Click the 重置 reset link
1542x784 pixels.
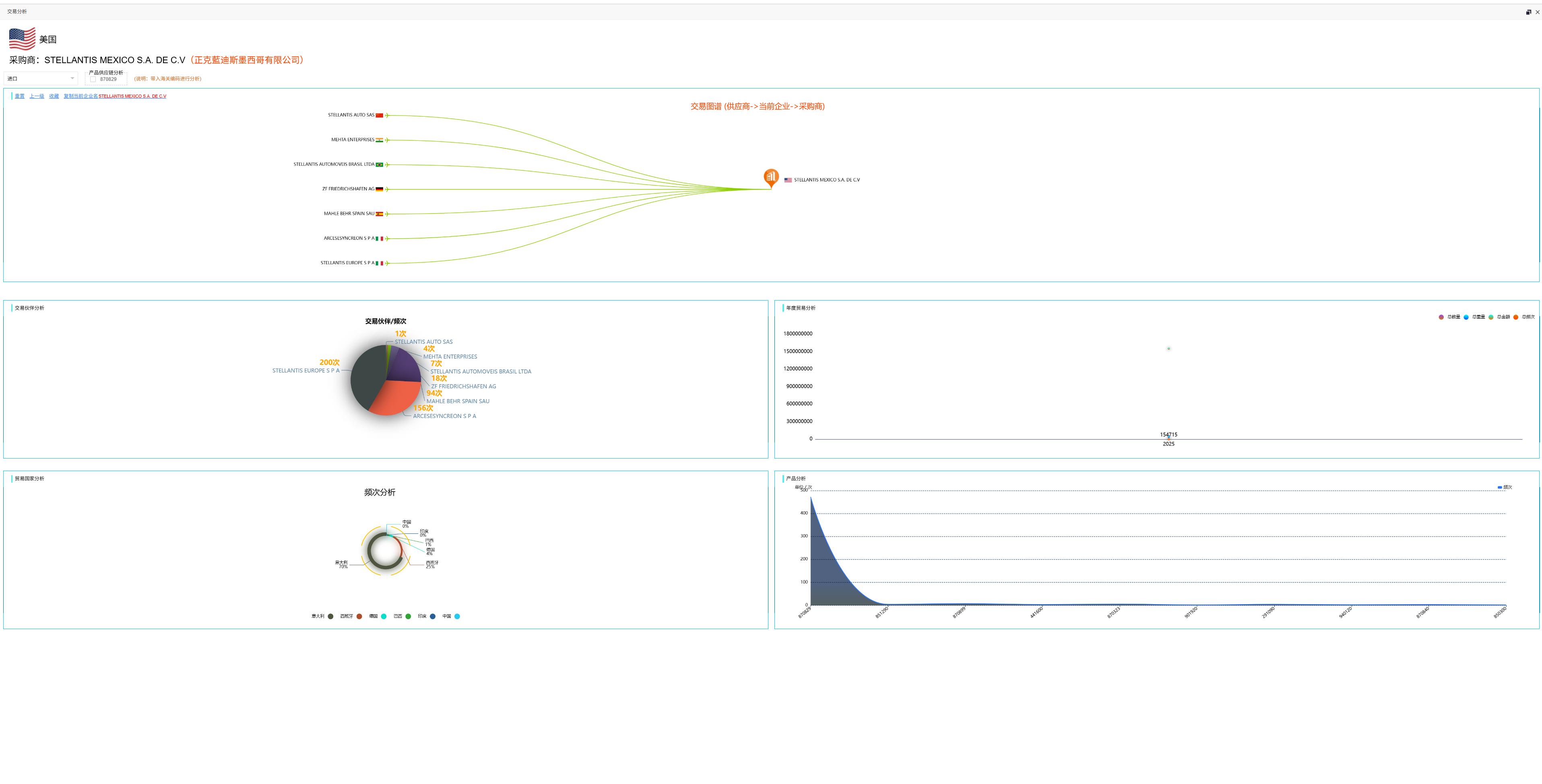click(20, 96)
